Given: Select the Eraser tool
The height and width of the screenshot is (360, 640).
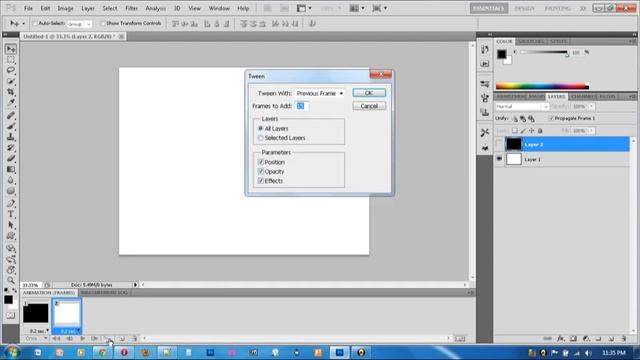Looking at the screenshot, I should point(11,158).
